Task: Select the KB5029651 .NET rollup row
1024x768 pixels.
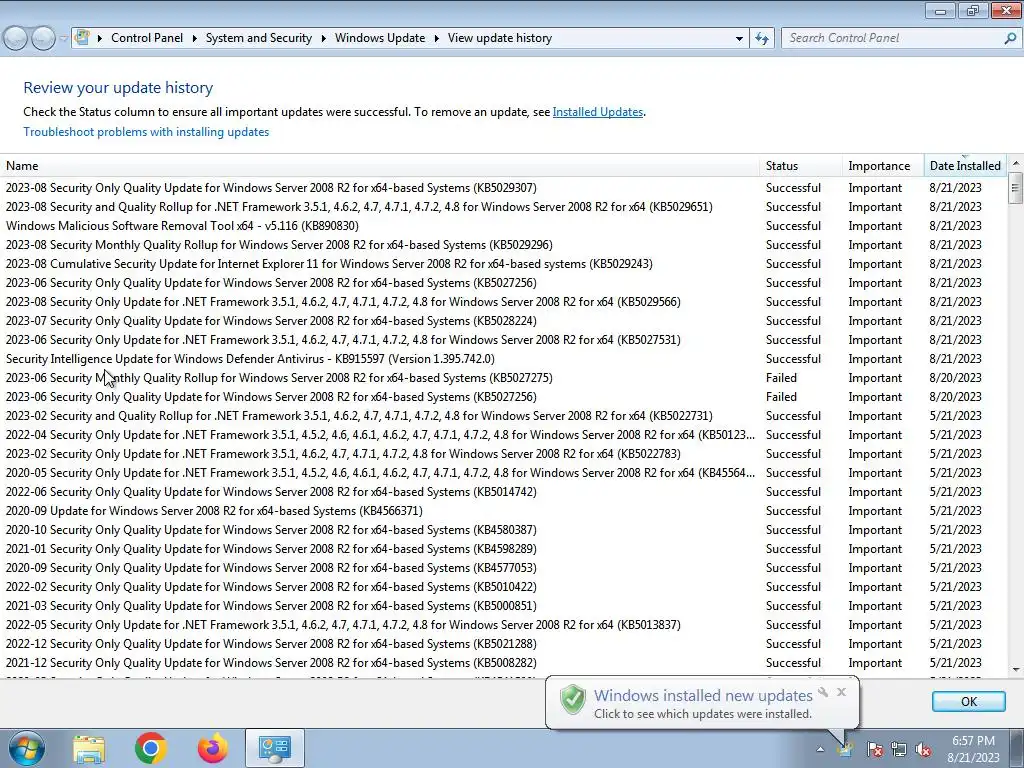Action: pyautogui.click(x=503, y=207)
